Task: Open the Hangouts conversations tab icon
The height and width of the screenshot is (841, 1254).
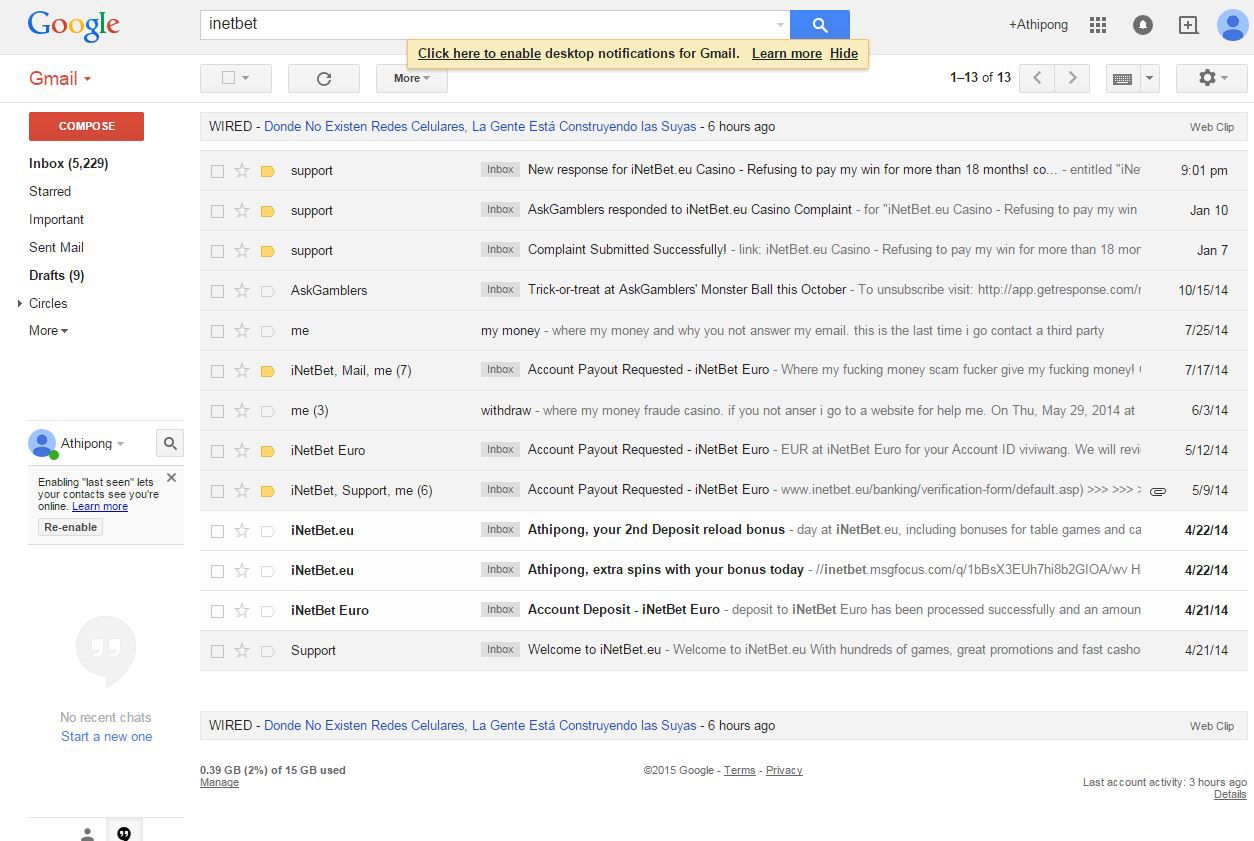Action: tap(124, 833)
